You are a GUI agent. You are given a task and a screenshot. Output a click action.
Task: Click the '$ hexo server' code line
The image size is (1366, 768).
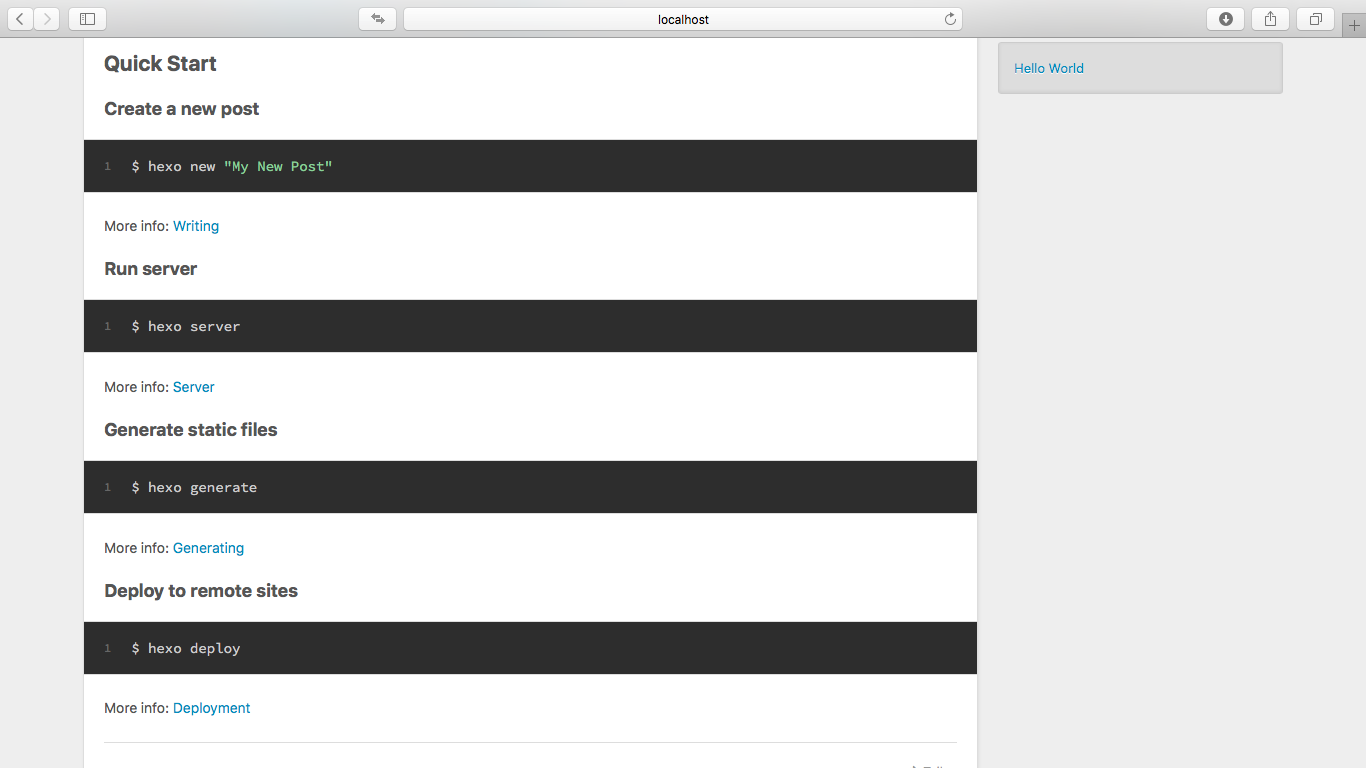click(186, 326)
